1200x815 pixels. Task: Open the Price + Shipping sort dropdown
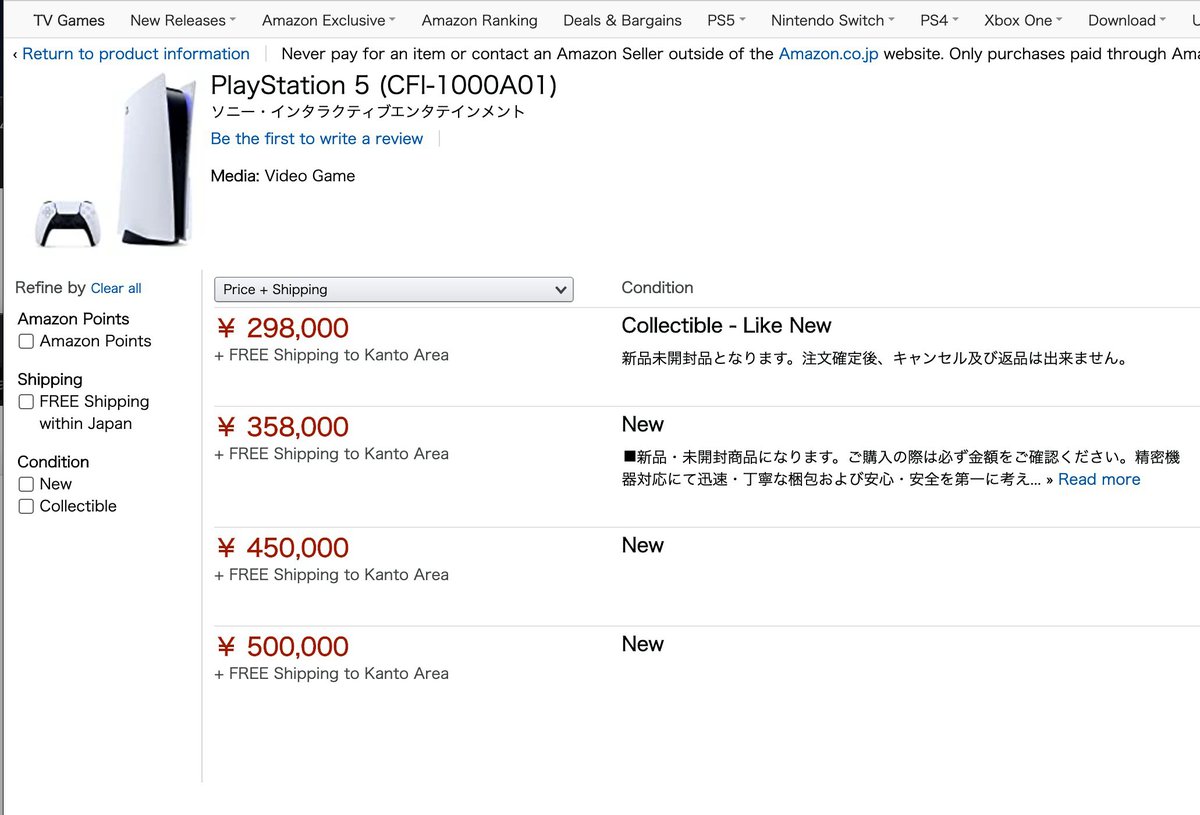click(x=393, y=289)
